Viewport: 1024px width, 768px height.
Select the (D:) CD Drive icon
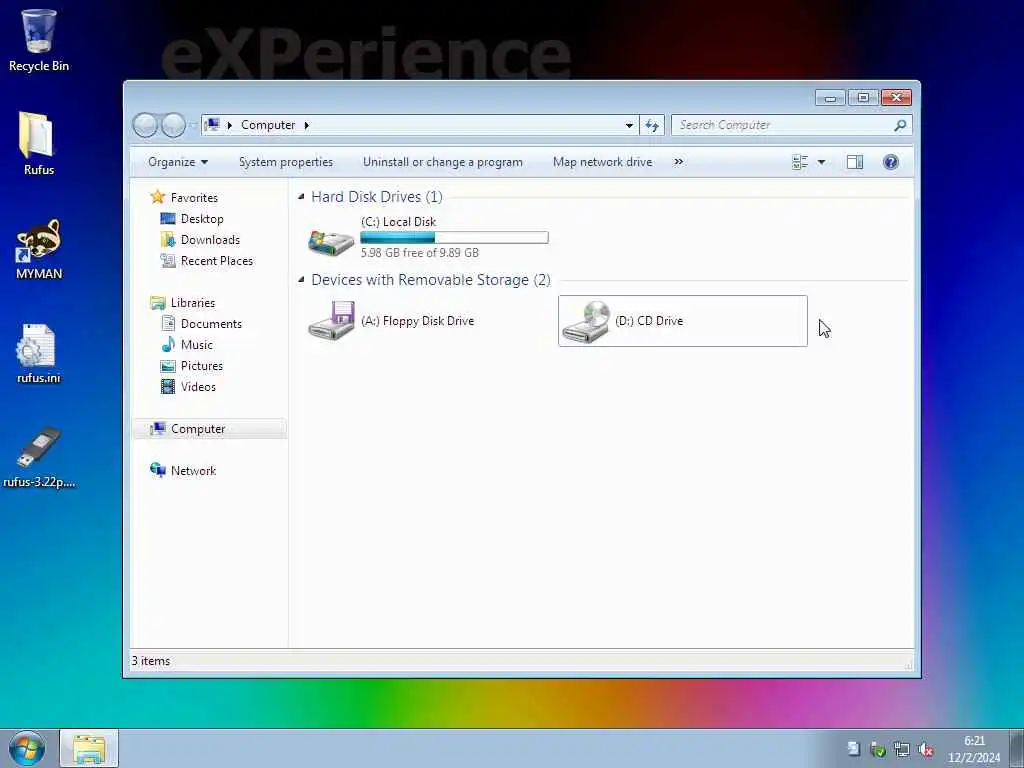[x=586, y=321]
